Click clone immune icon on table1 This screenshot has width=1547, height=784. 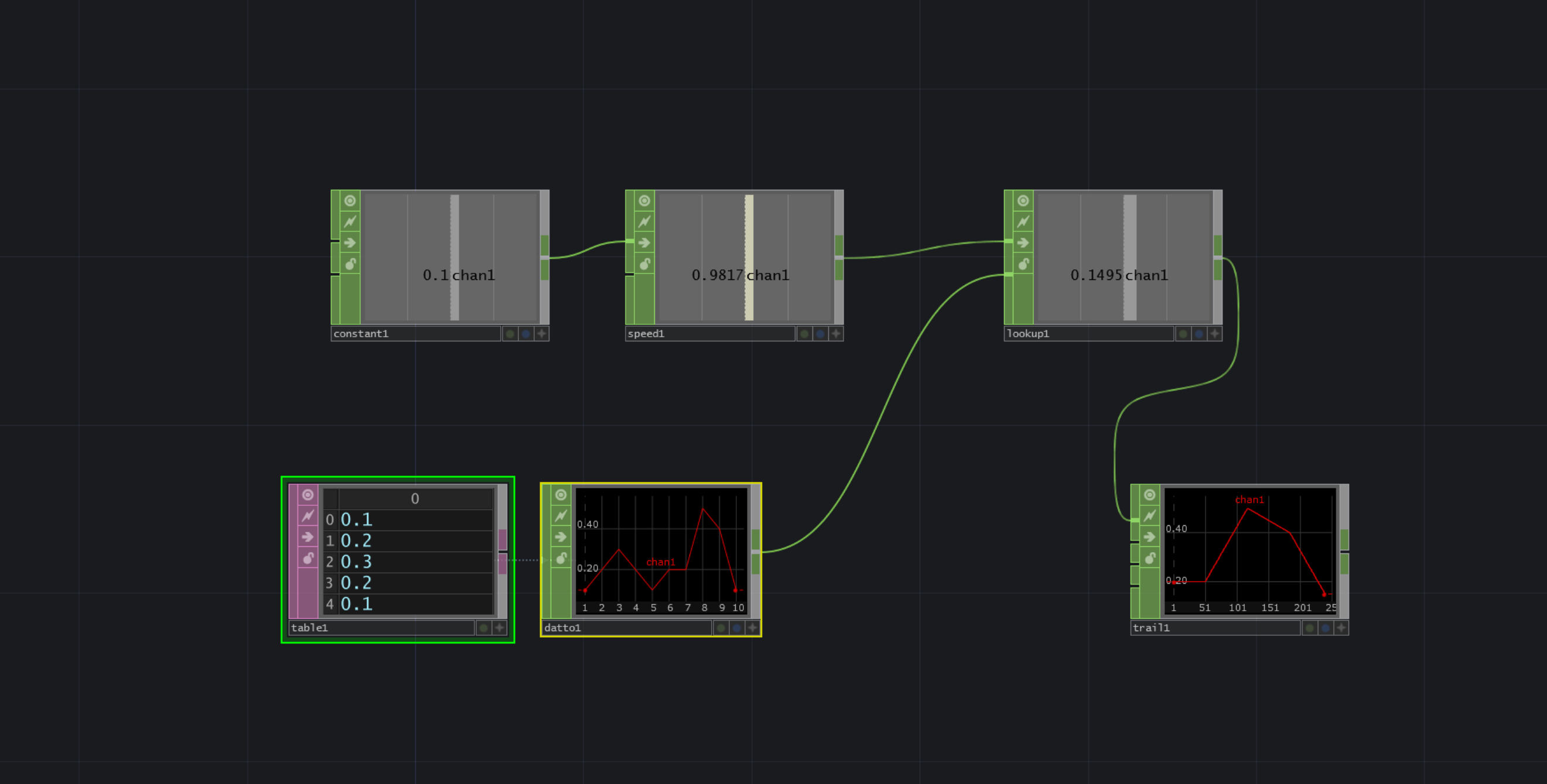coord(308,516)
